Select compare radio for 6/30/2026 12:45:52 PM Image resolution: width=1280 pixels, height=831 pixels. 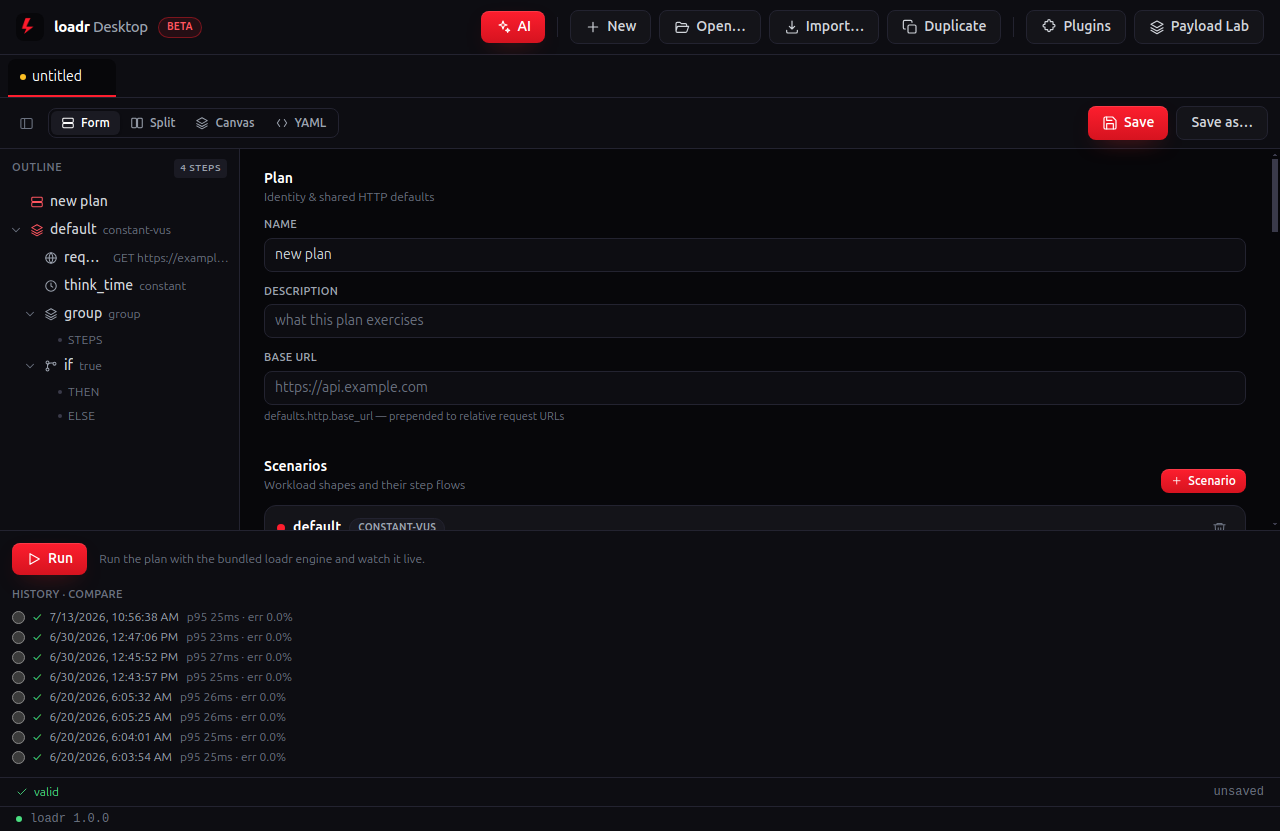pyautogui.click(x=18, y=657)
